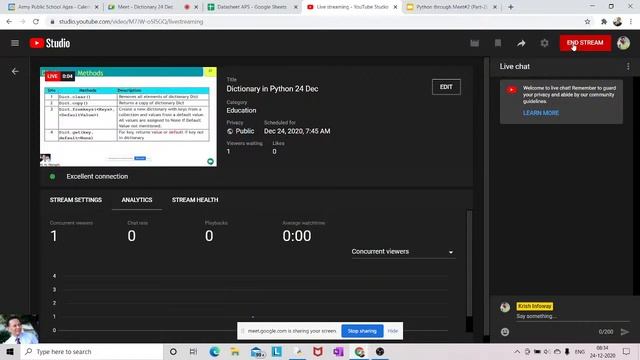Click the 'Public' privacy value
Image resolution: width=640 pixels, height=360 pixels.
(244, 131)
